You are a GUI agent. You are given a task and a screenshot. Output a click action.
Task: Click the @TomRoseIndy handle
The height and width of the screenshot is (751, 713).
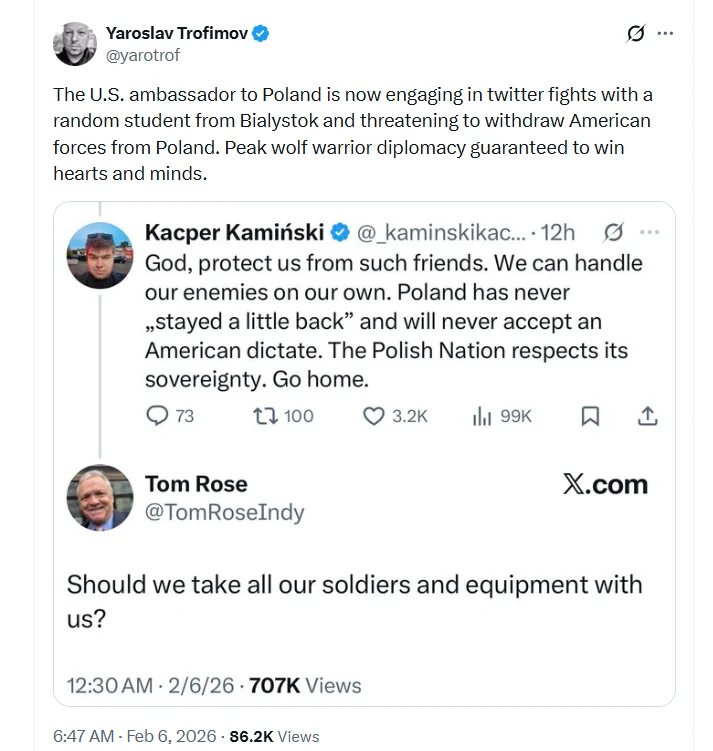(x=224, y=513)
